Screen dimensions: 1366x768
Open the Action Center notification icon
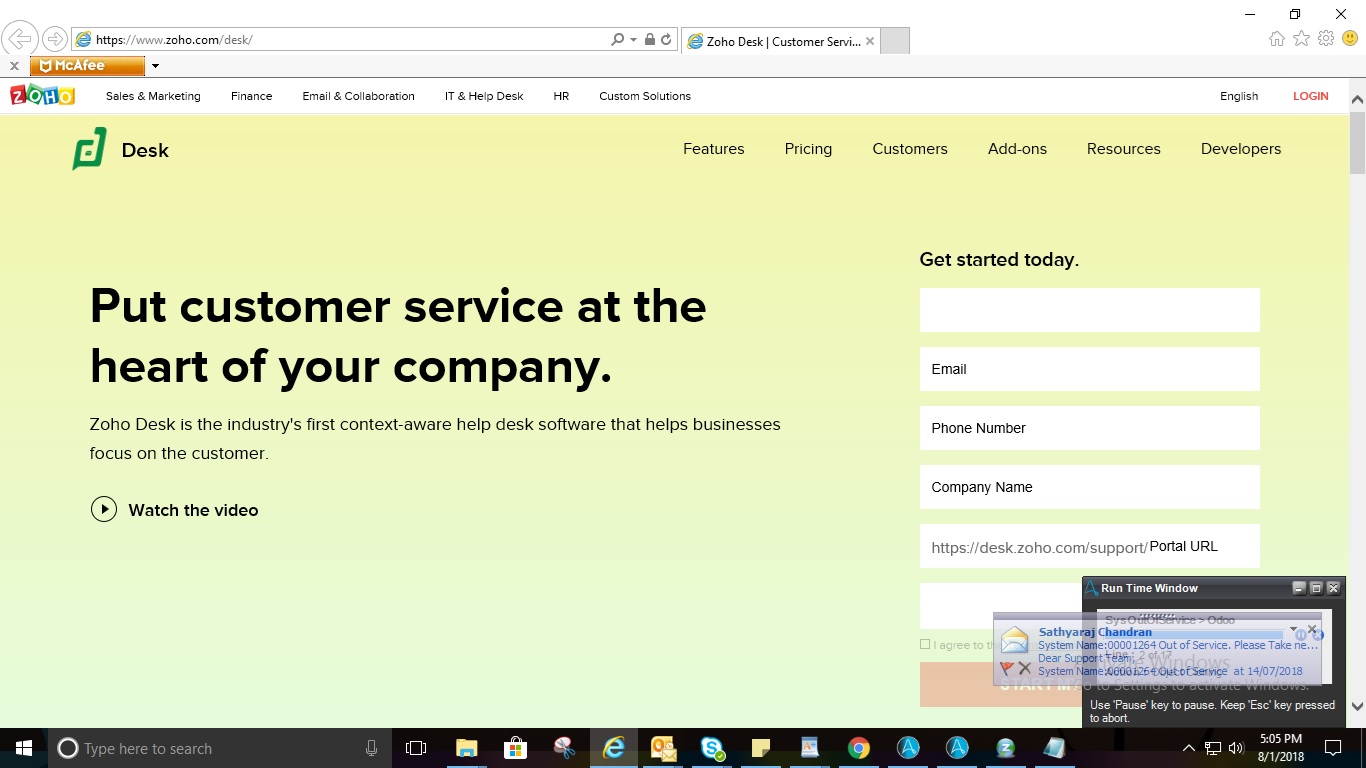(x=1332, y=748)
